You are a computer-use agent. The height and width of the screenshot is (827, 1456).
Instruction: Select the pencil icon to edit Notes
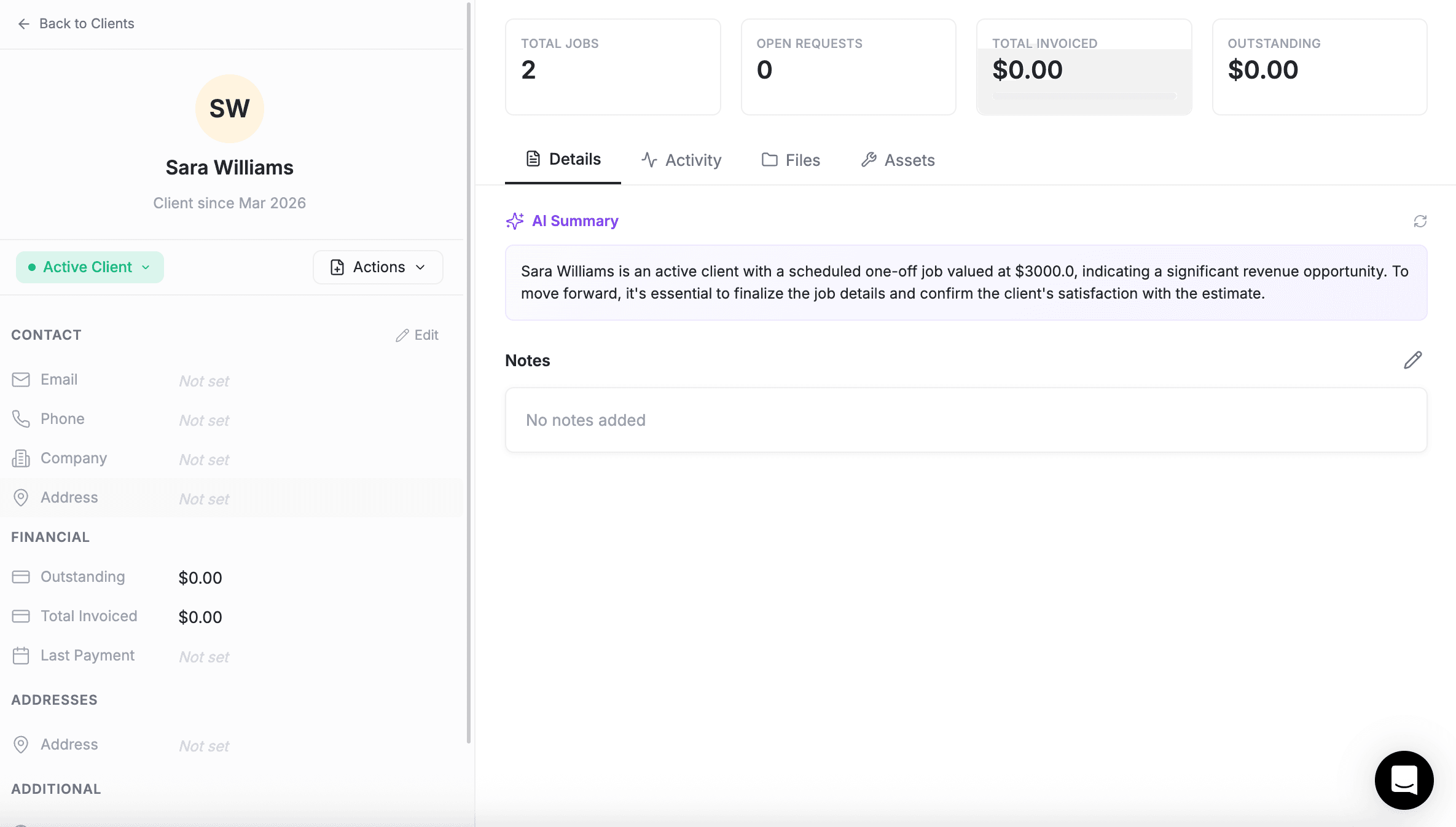[1413, 360]
